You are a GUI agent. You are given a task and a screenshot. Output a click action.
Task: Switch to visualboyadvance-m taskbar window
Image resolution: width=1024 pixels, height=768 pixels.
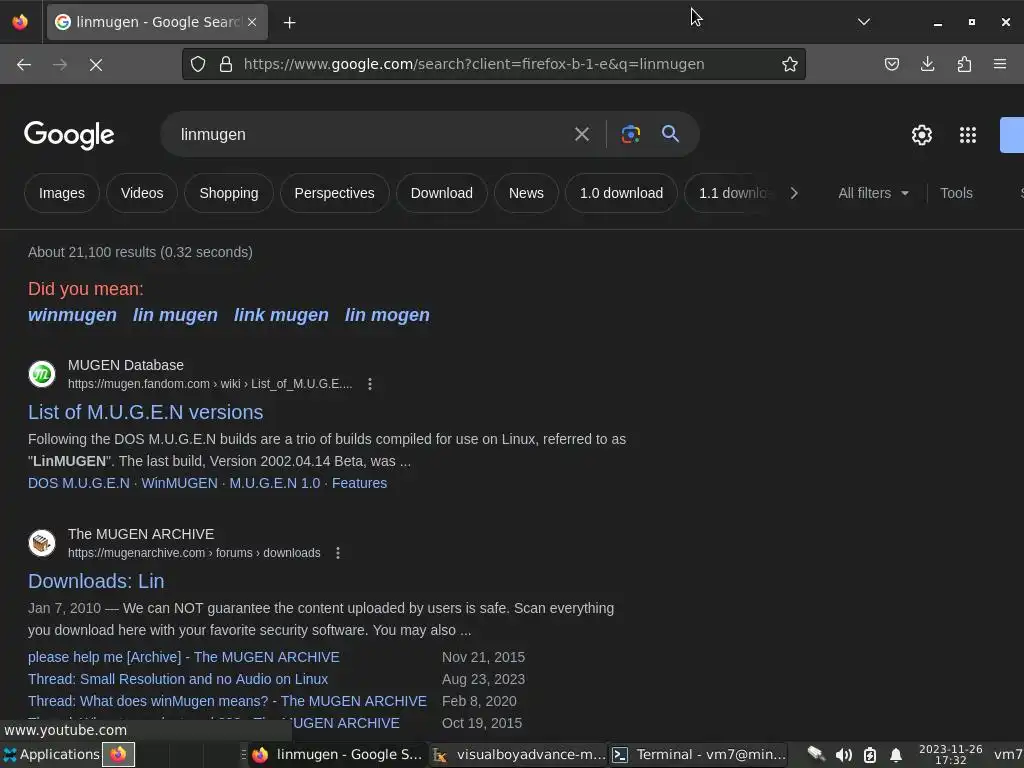520,754
